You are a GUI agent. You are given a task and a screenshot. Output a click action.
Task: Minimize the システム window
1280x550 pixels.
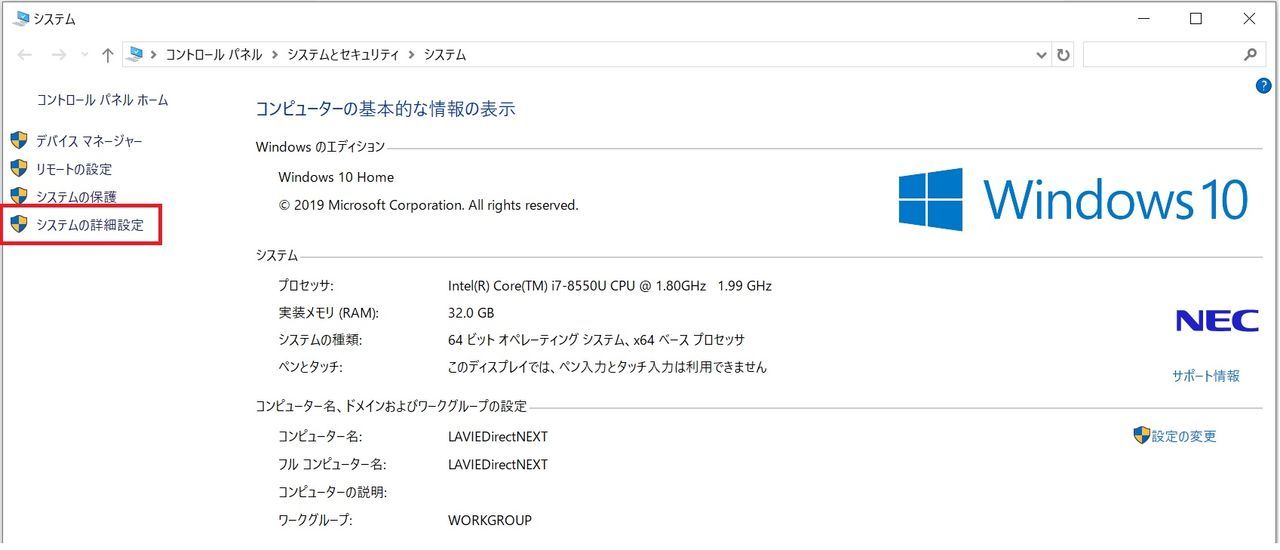tap(1142, 18)
